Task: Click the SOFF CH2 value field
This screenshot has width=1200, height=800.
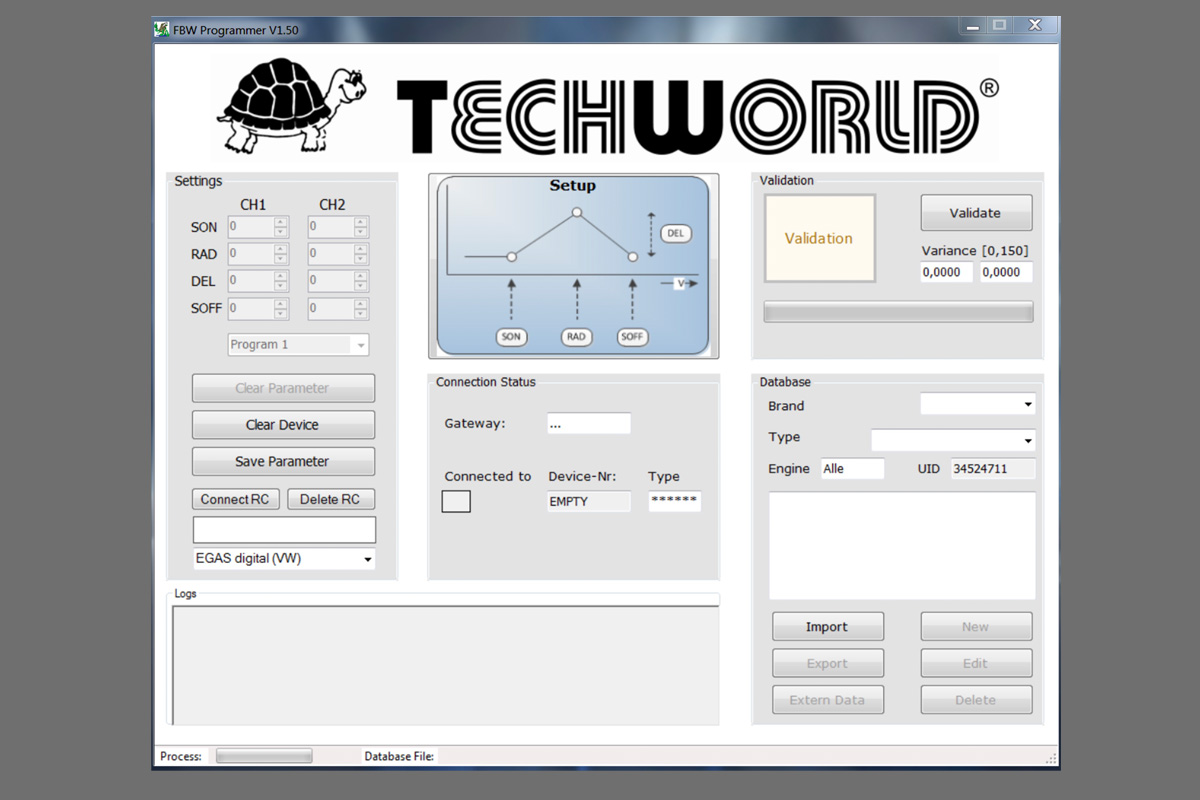Action: pos(331,308)
